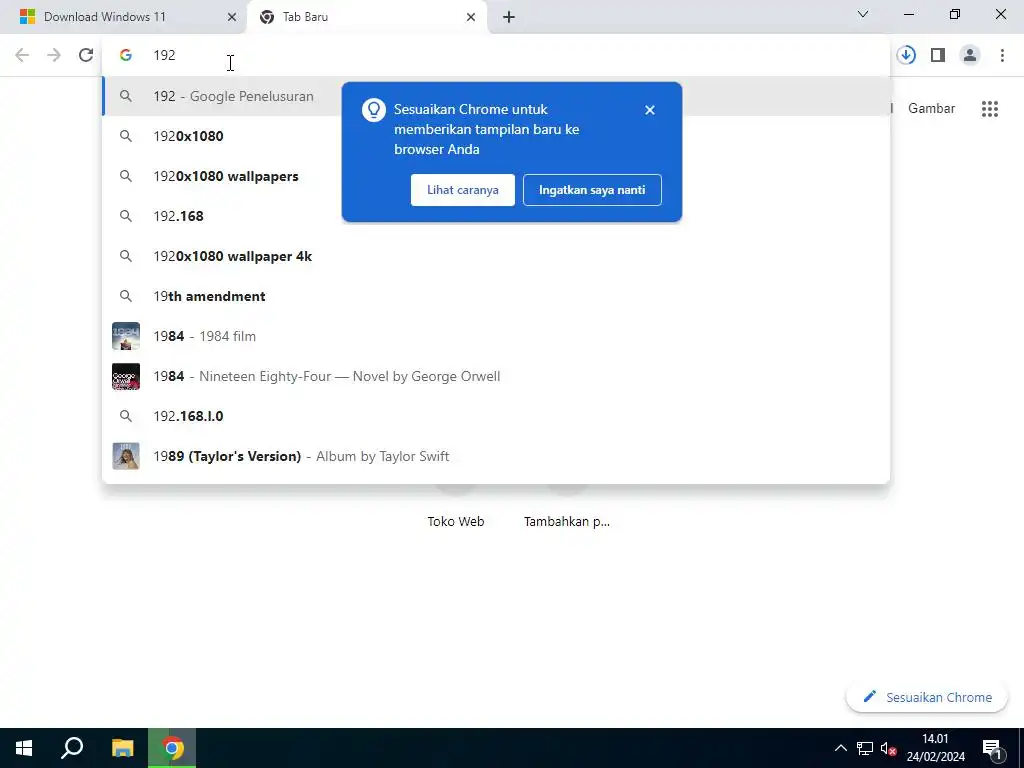Click the George Orwell novel thumbnail

coord(126,376)
